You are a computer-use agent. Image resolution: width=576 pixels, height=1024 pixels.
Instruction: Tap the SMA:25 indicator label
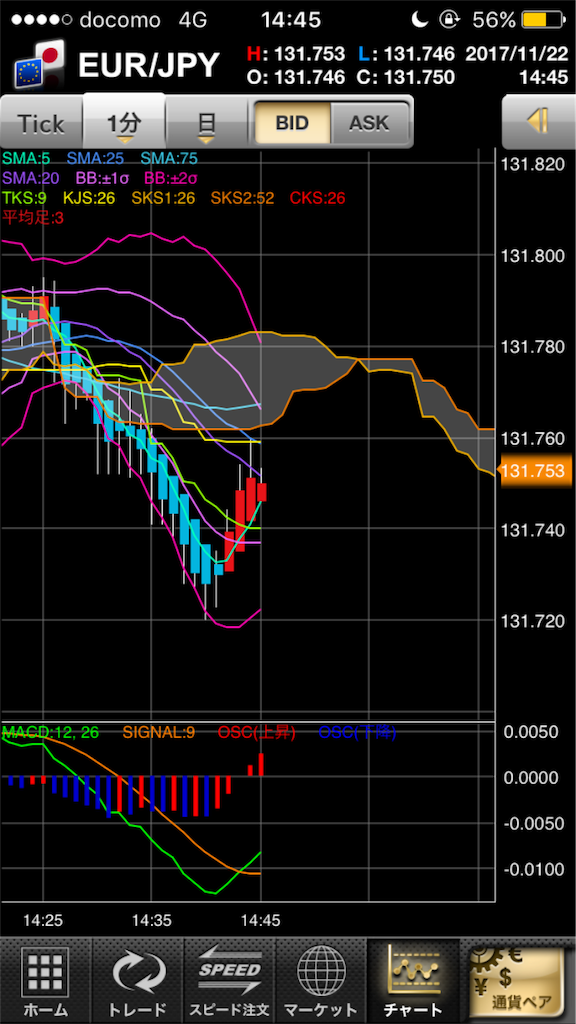coord(97,159)
